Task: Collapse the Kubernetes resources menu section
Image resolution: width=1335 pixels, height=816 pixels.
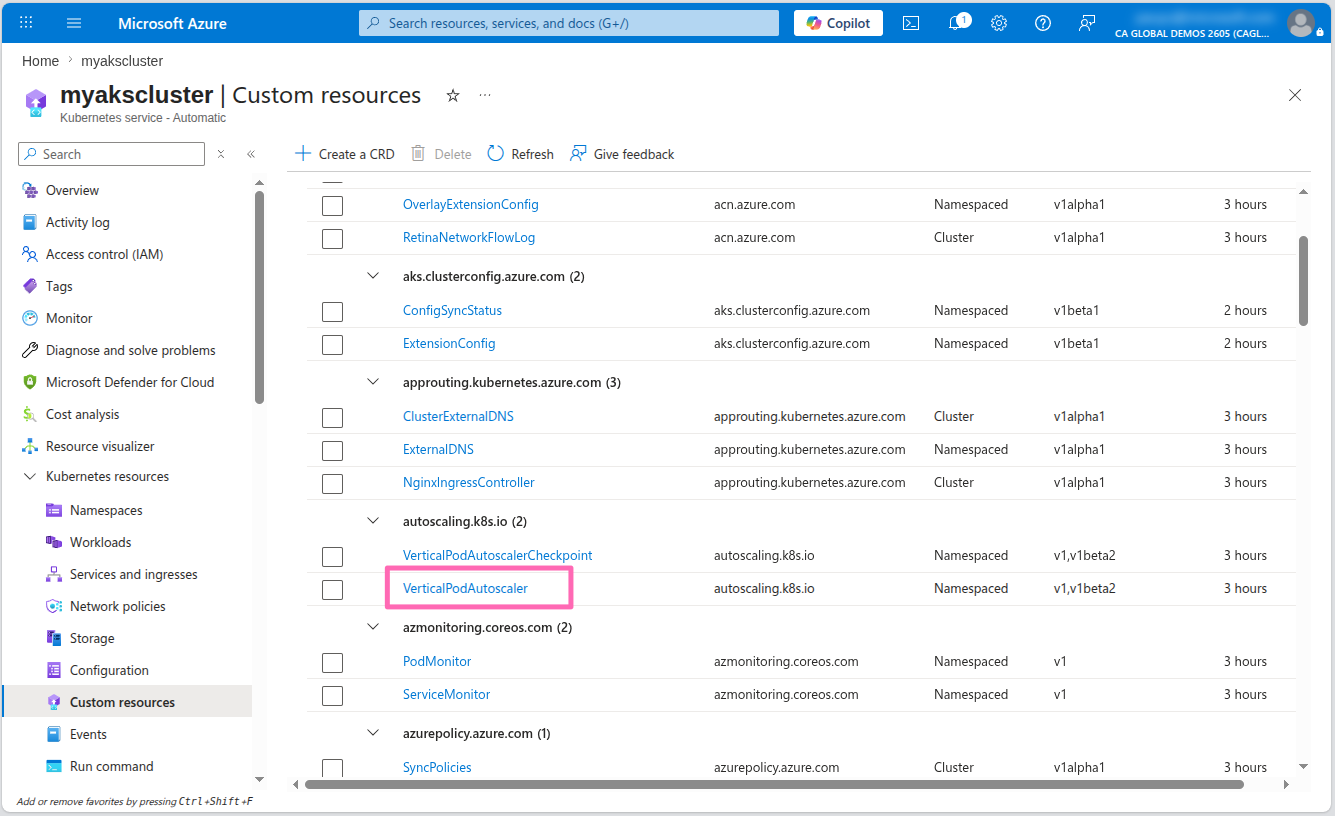Action: pyautogui.click(x=29, y=476)
